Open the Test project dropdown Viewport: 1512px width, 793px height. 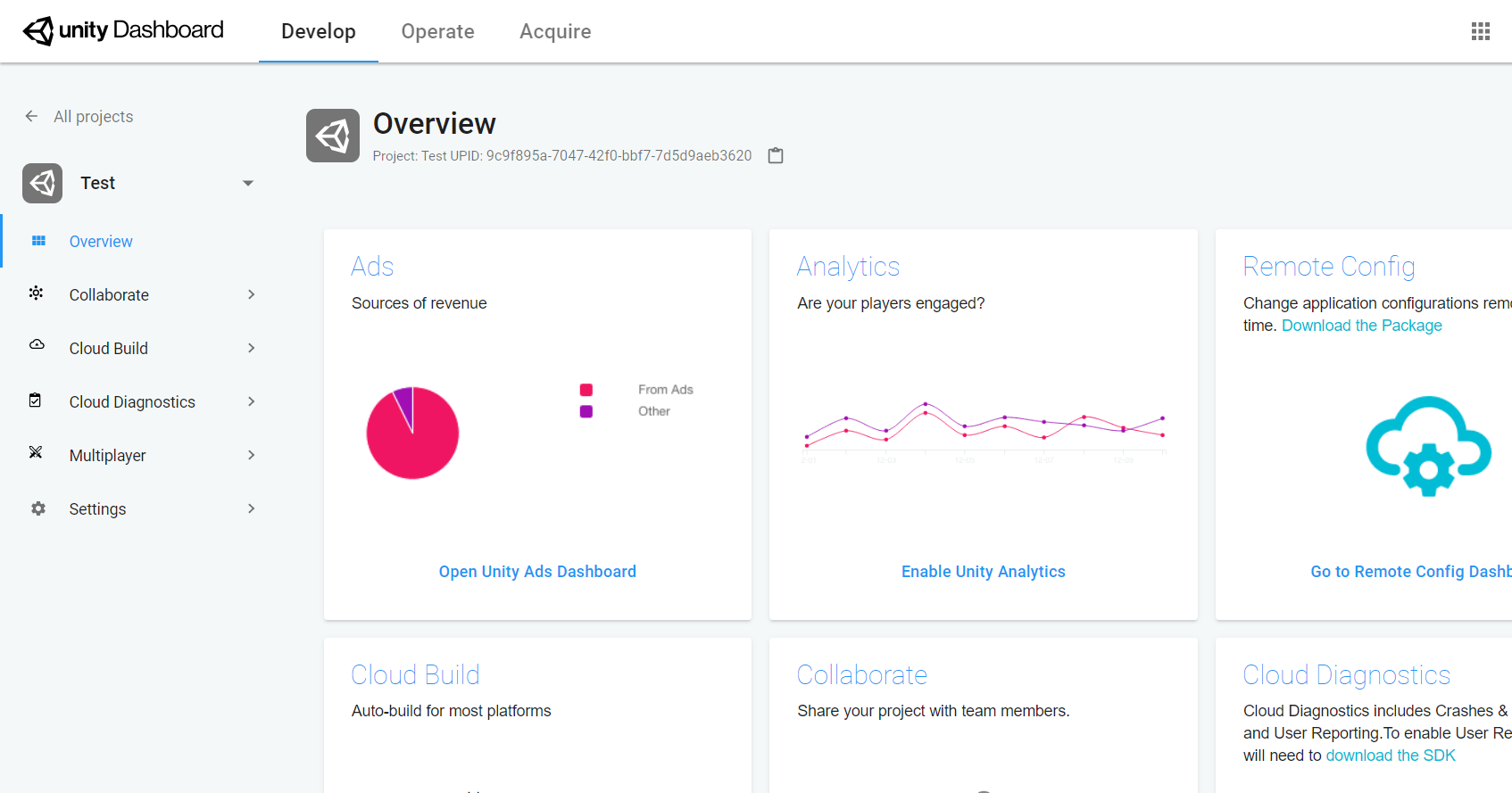(248, 183)
